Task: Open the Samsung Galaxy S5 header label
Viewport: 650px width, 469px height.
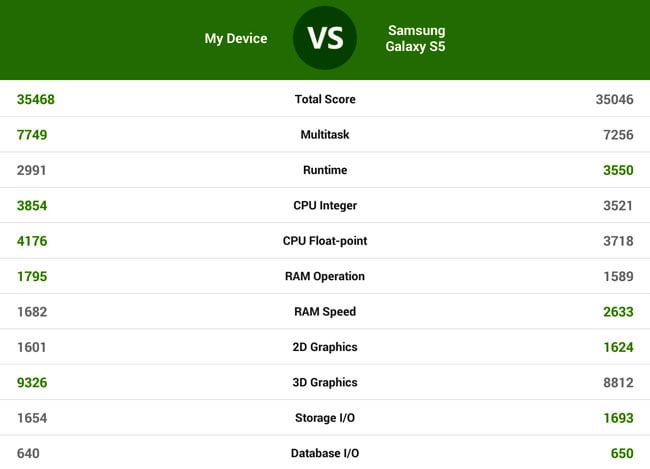Action: click(415, 38)
